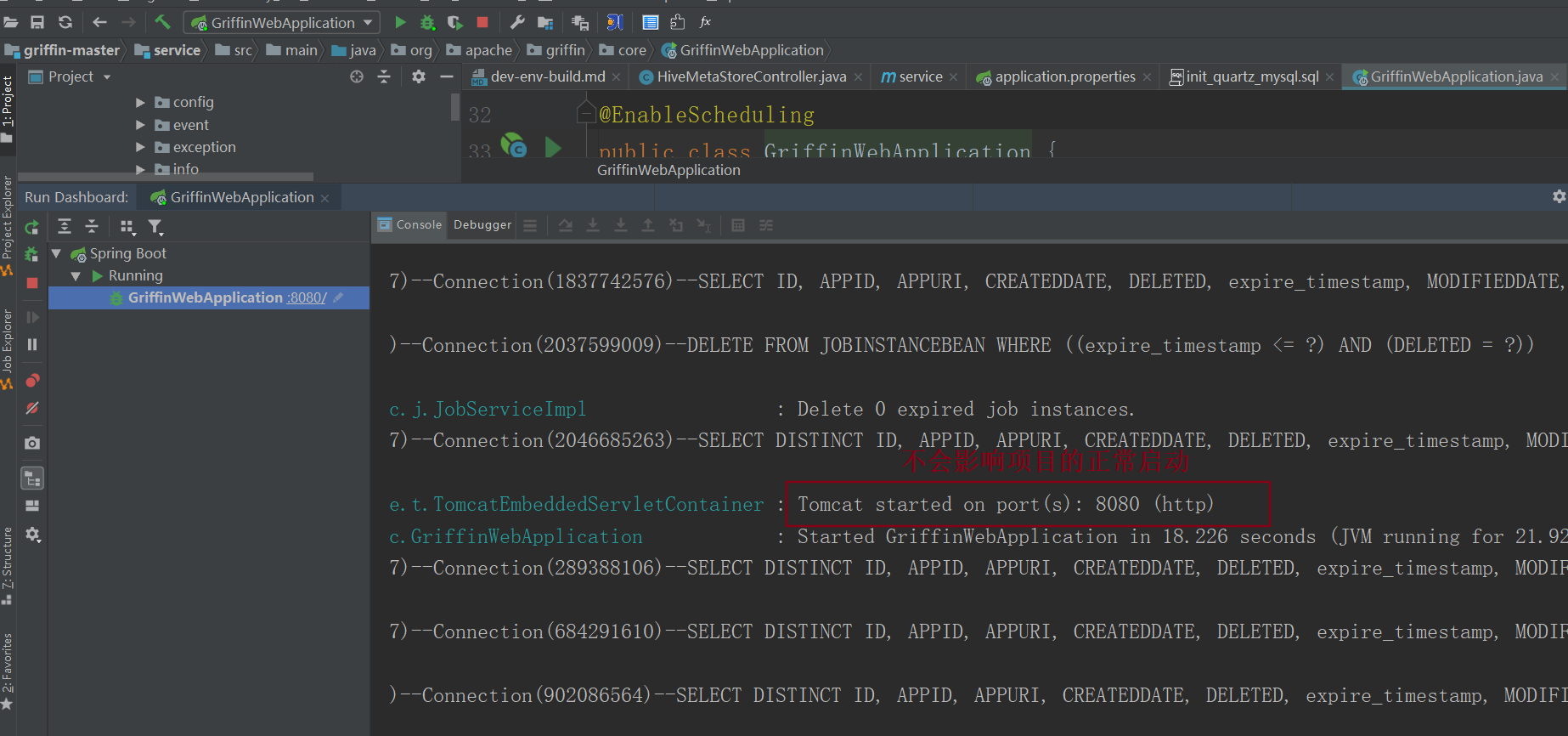The image size is (1568, 736).
Task: Edit configuration with the pencil icon
Action: (x=338, y=297)
